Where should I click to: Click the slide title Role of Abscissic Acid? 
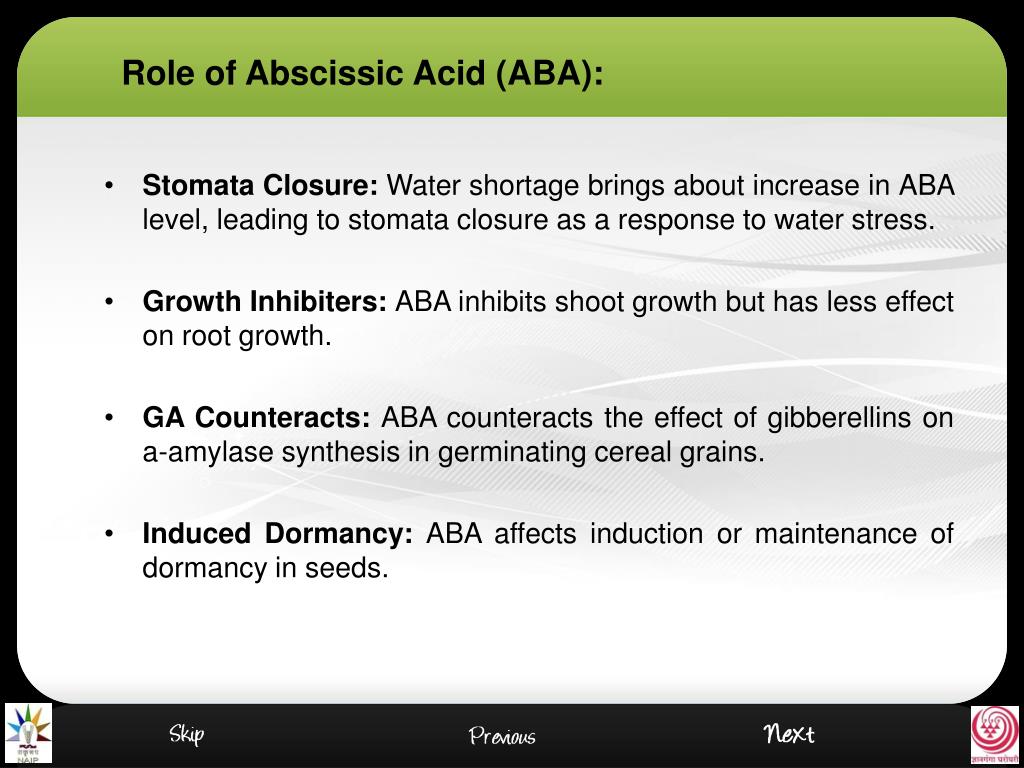pos(362,72)
